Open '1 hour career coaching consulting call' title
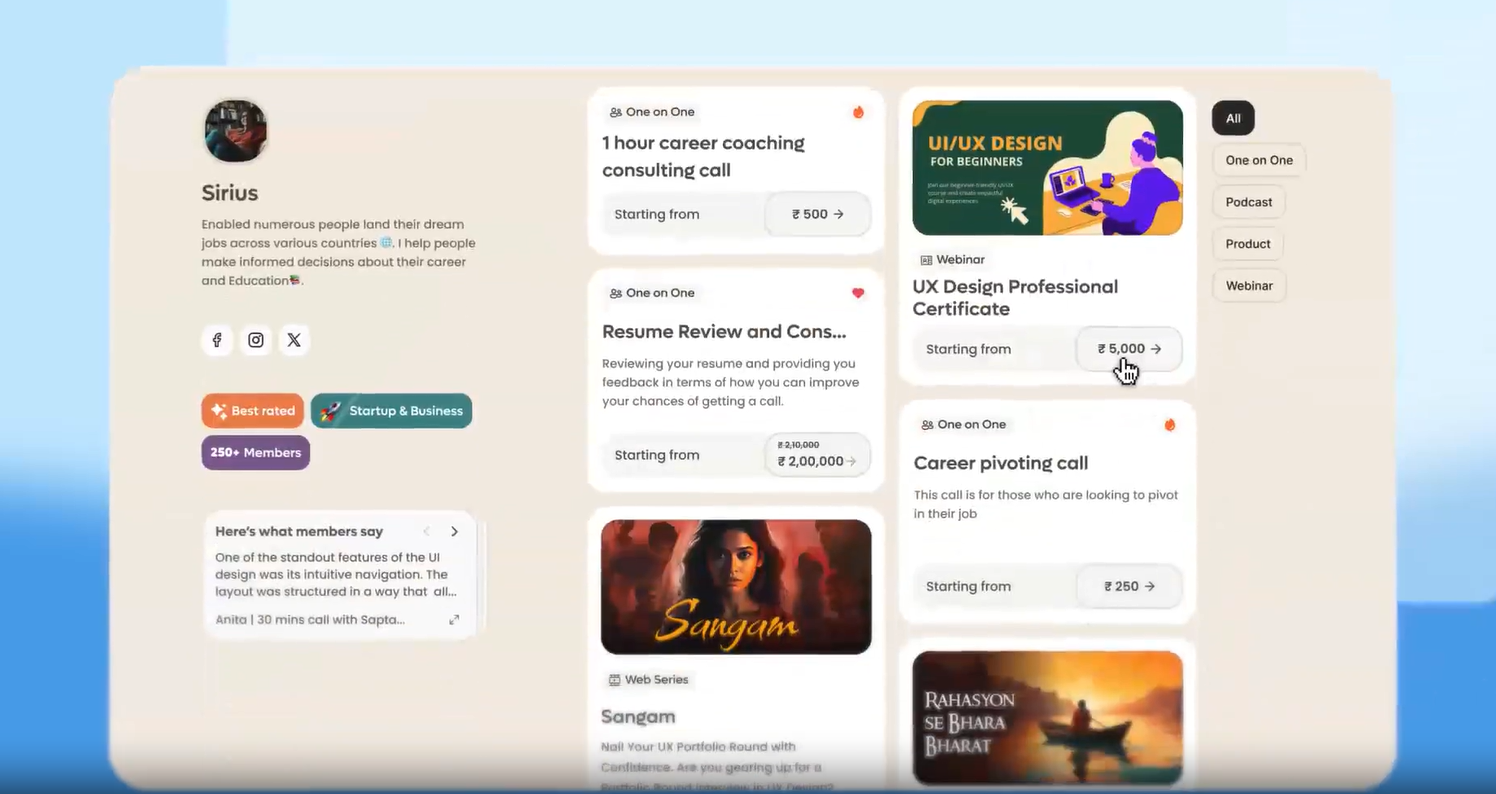Screen dimensions: 1496x794 (703, 156)
